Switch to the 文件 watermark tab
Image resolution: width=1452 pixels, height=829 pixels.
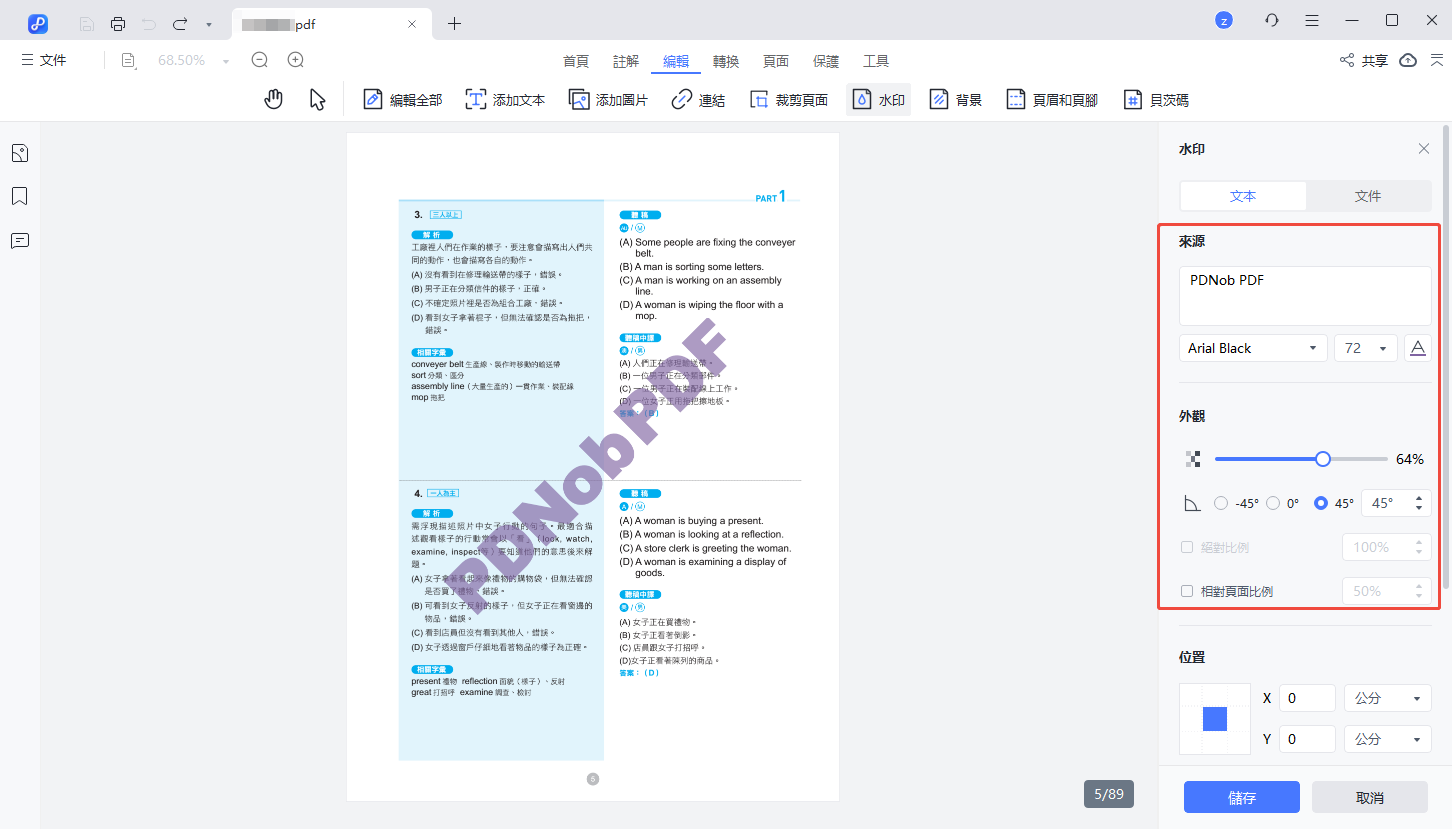pos(1367,196)
